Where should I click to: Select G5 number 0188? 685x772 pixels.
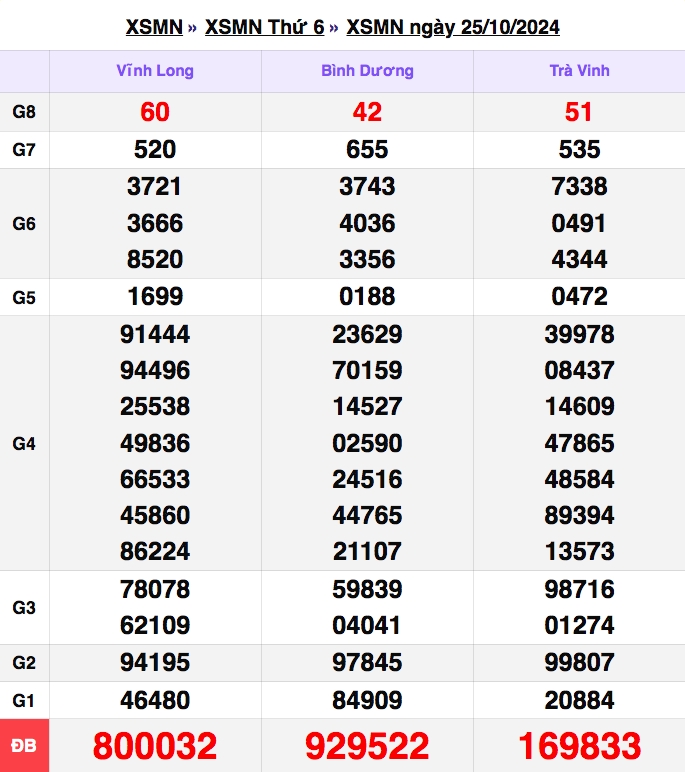367,296
